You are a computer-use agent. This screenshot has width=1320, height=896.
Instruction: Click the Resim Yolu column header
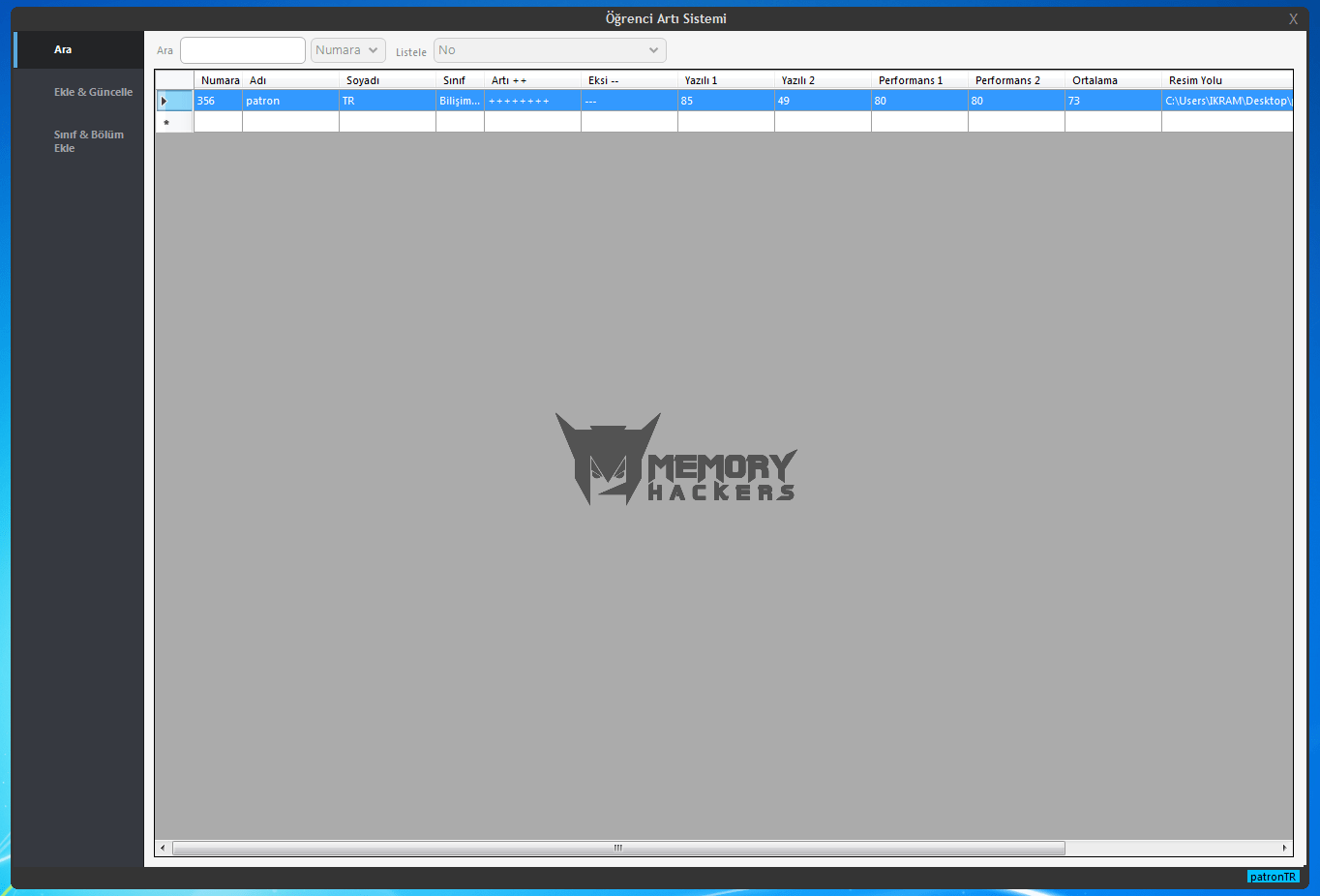1227,80
